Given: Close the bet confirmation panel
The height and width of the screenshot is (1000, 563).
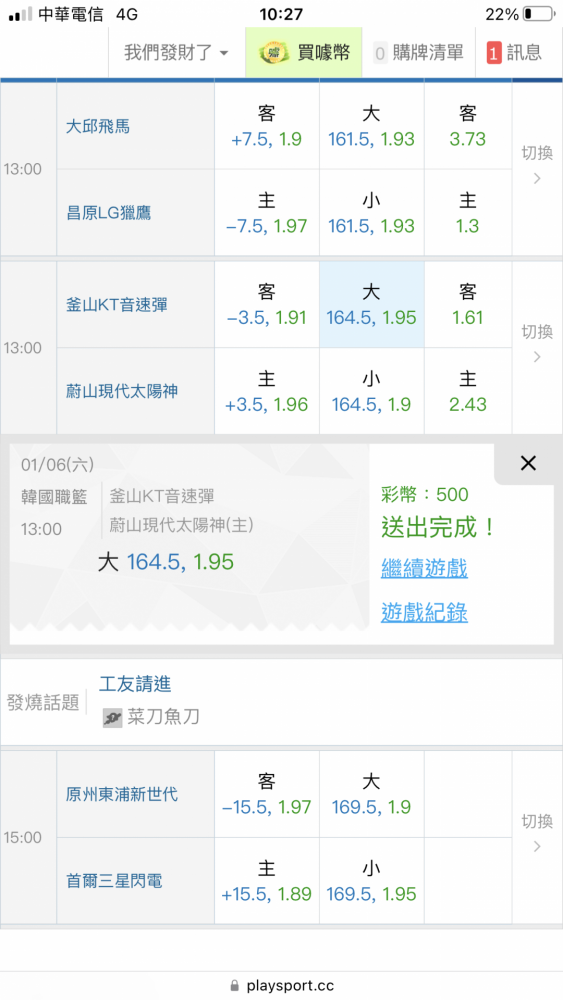Looking at the screenshot, I should [x=528, y=464].
